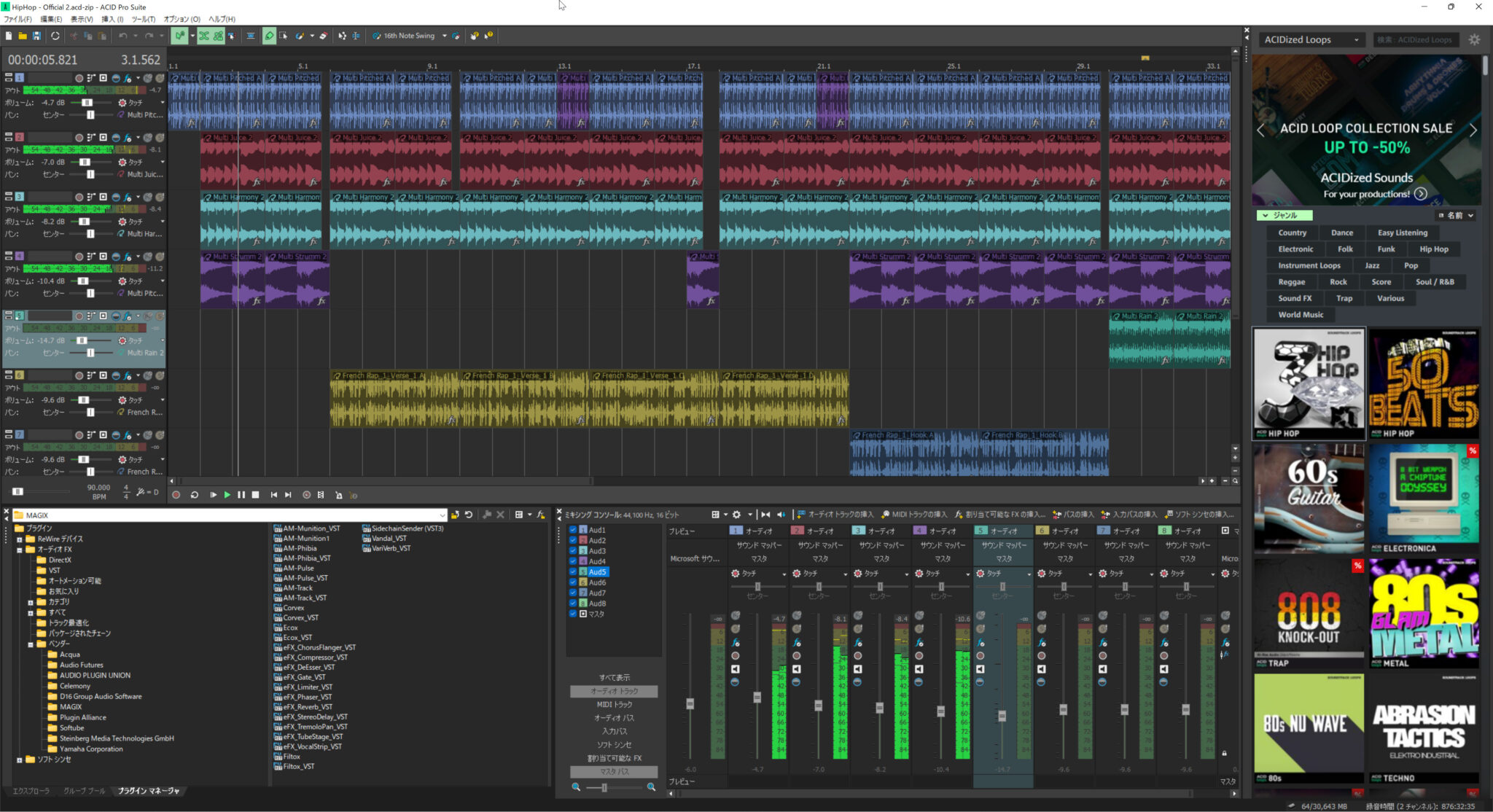
Task: Click the Save project icon
Action: click(36, 36)
